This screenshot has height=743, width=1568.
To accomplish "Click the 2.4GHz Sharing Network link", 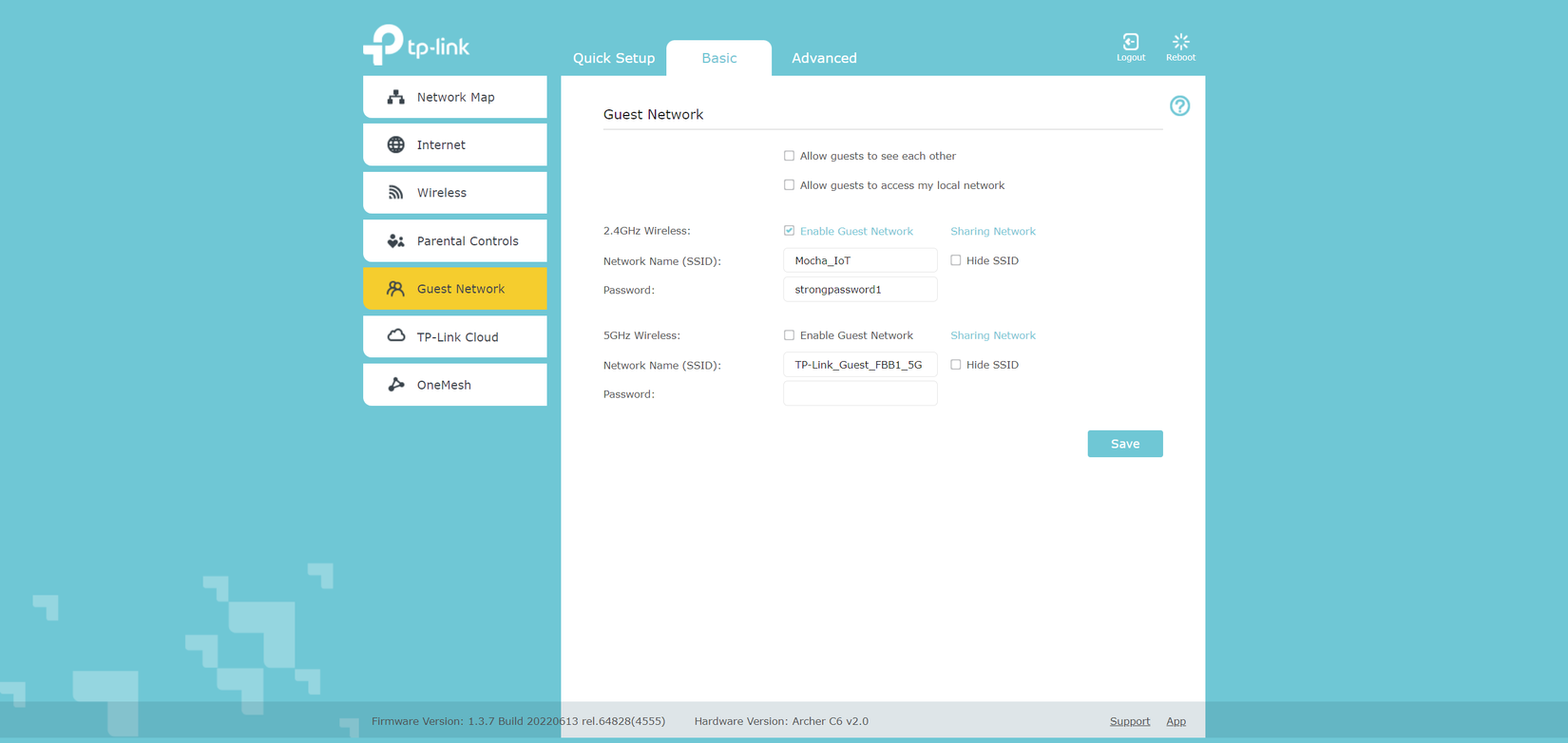I will point(993,231).
